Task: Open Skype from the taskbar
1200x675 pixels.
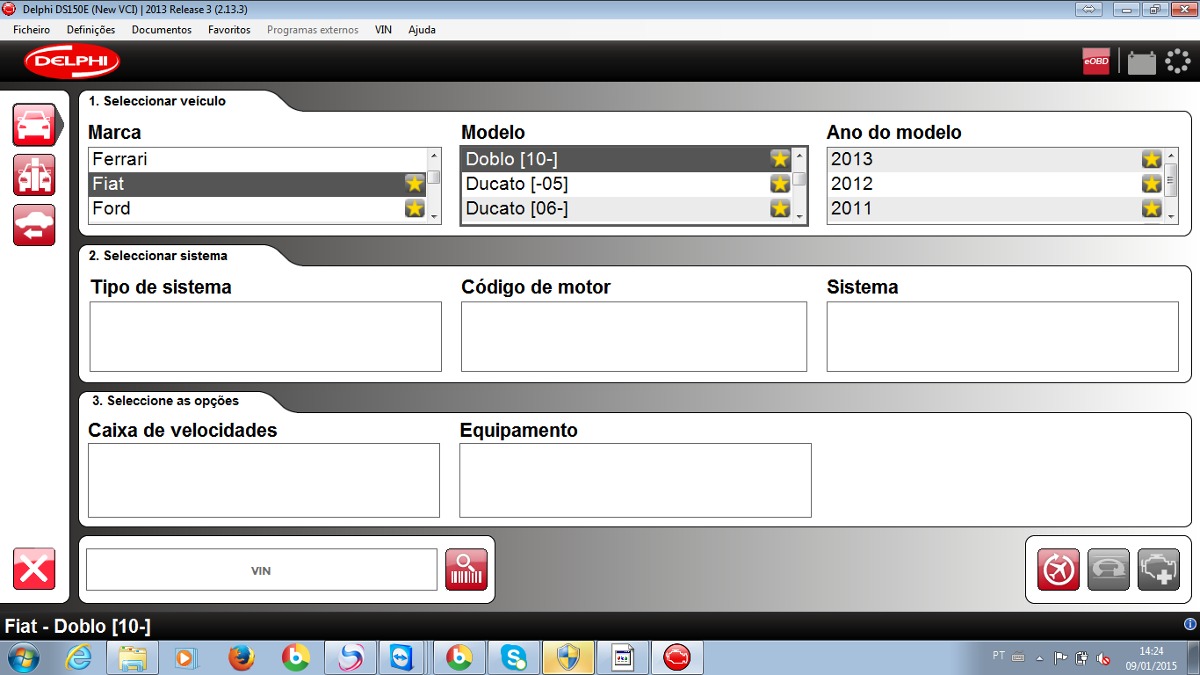Action: point(515,658)
